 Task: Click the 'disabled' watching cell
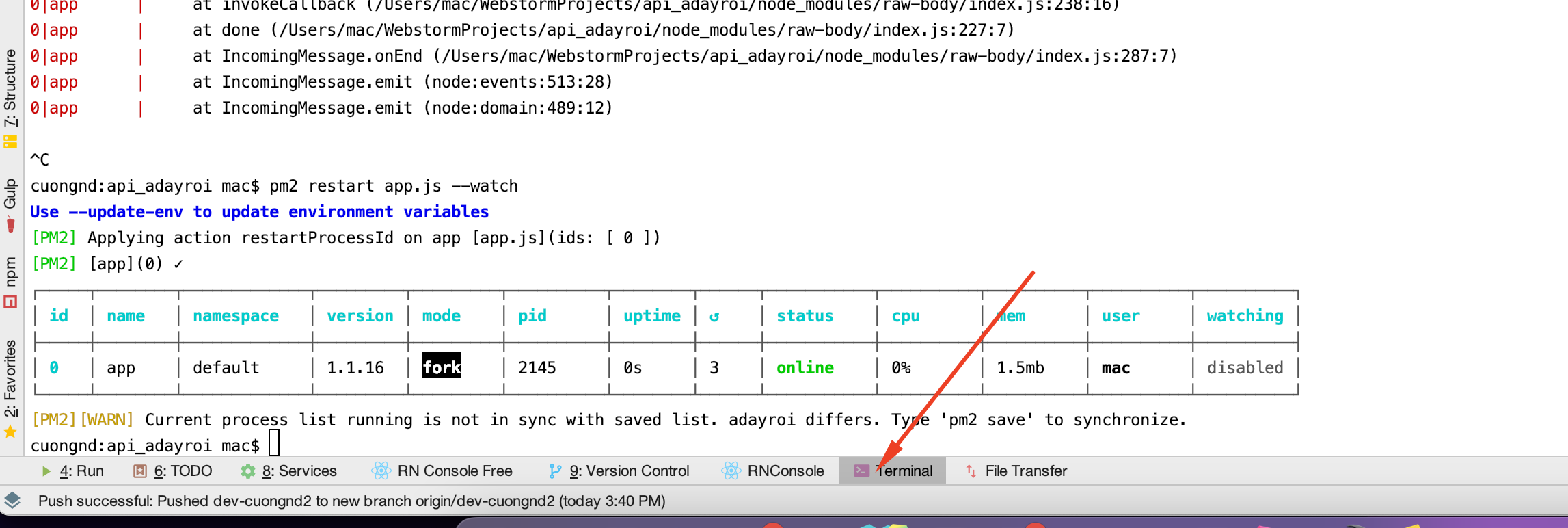1245,367
